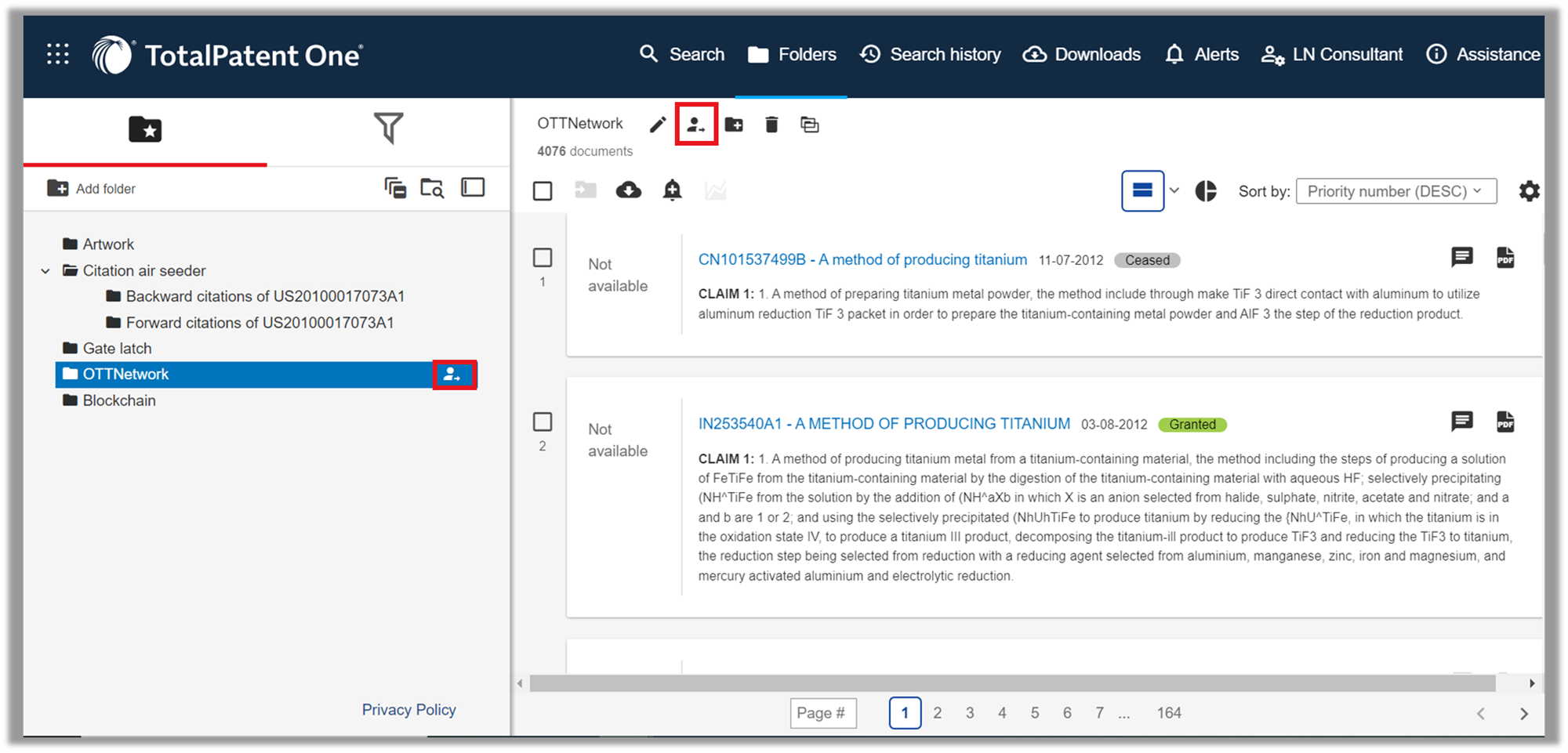Click the scrollbar right arrow
This screenshot has width=1568, height=753.
tap(1532, 683)
